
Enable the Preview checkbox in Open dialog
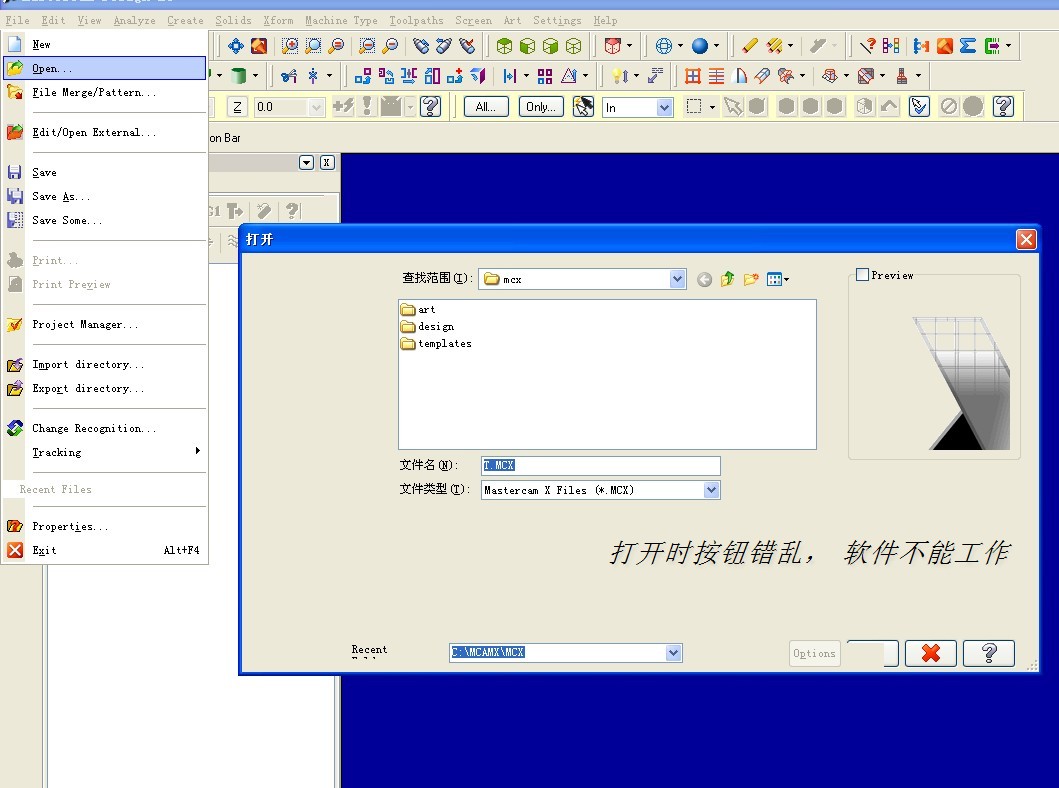(862, 275)
